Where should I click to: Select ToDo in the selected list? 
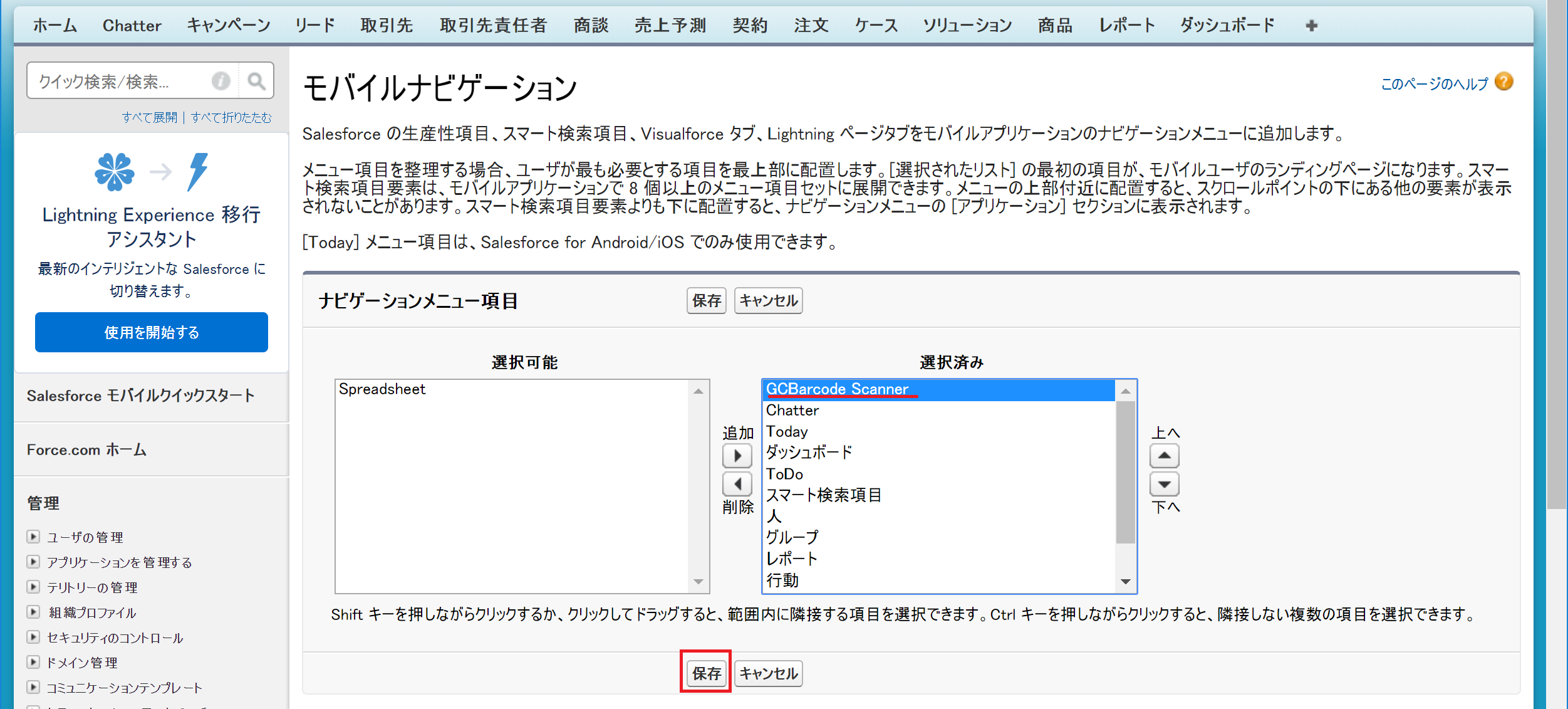(x=939, y=474)
